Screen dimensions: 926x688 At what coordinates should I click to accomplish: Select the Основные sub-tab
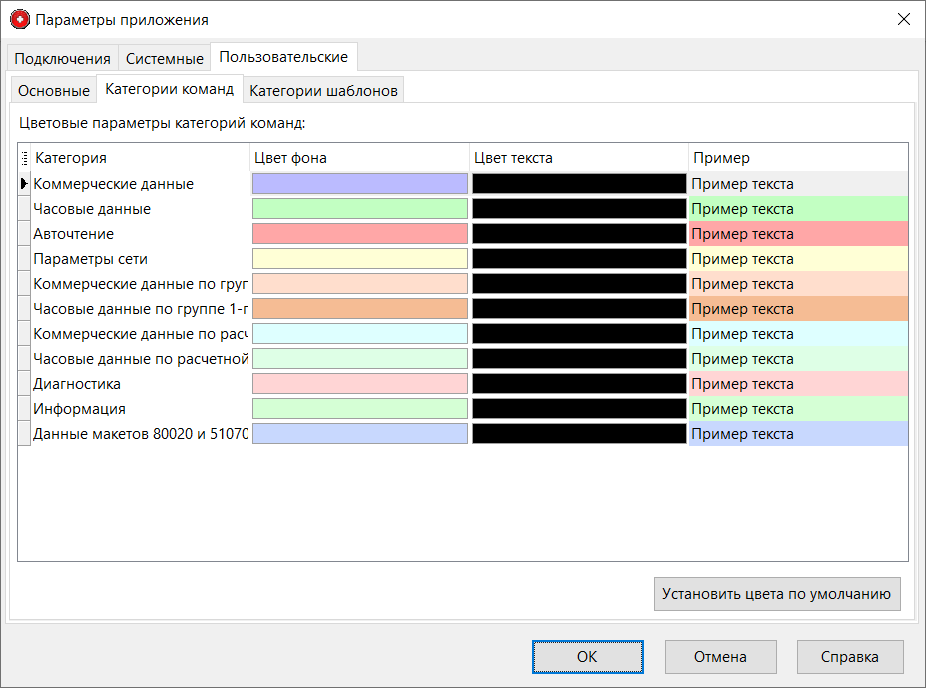pos(54,91)
